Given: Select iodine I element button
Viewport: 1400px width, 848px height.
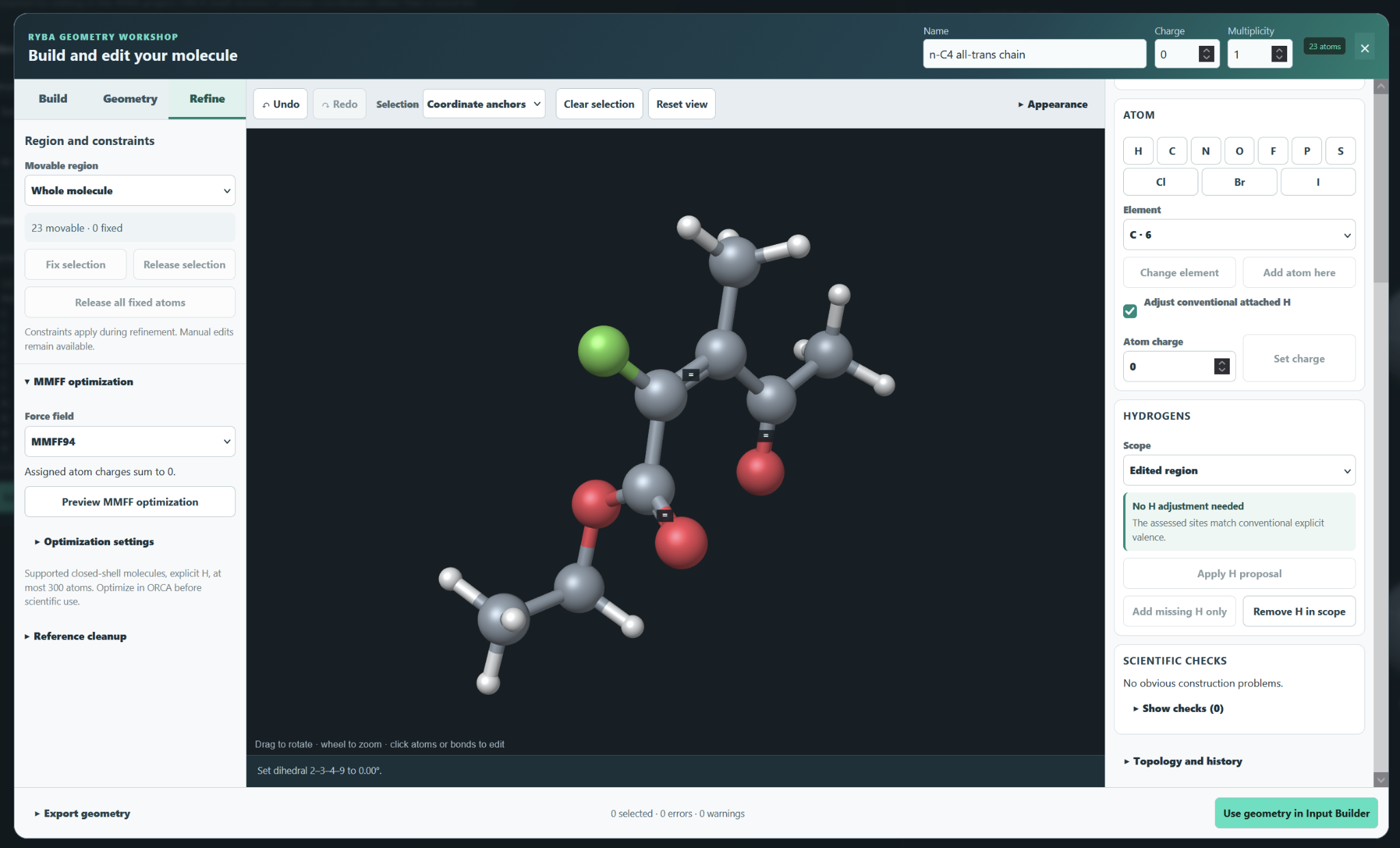Looking at the screenshot, I should (1318, 182).
